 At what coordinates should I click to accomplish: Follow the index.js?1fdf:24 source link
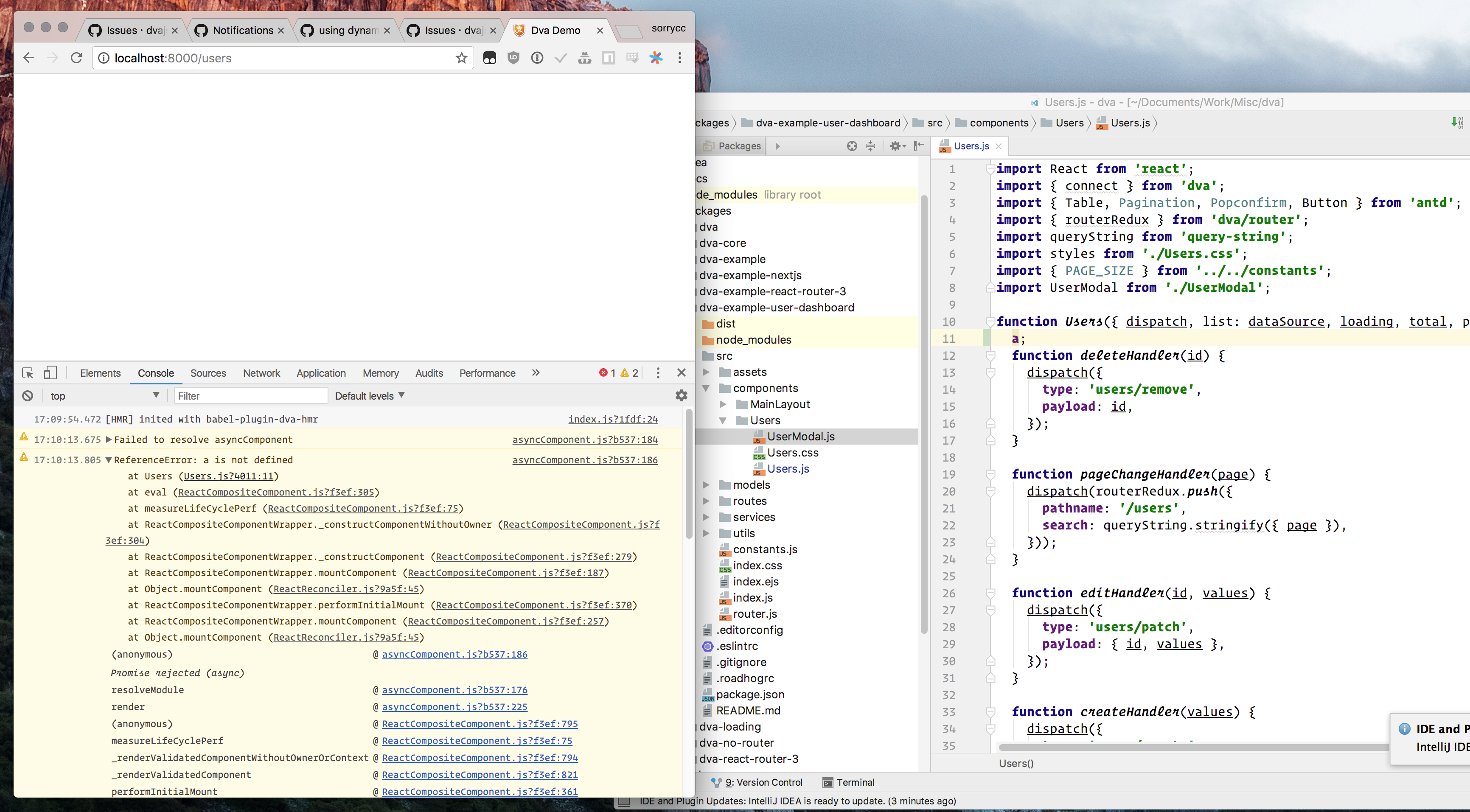pos(613,419)
